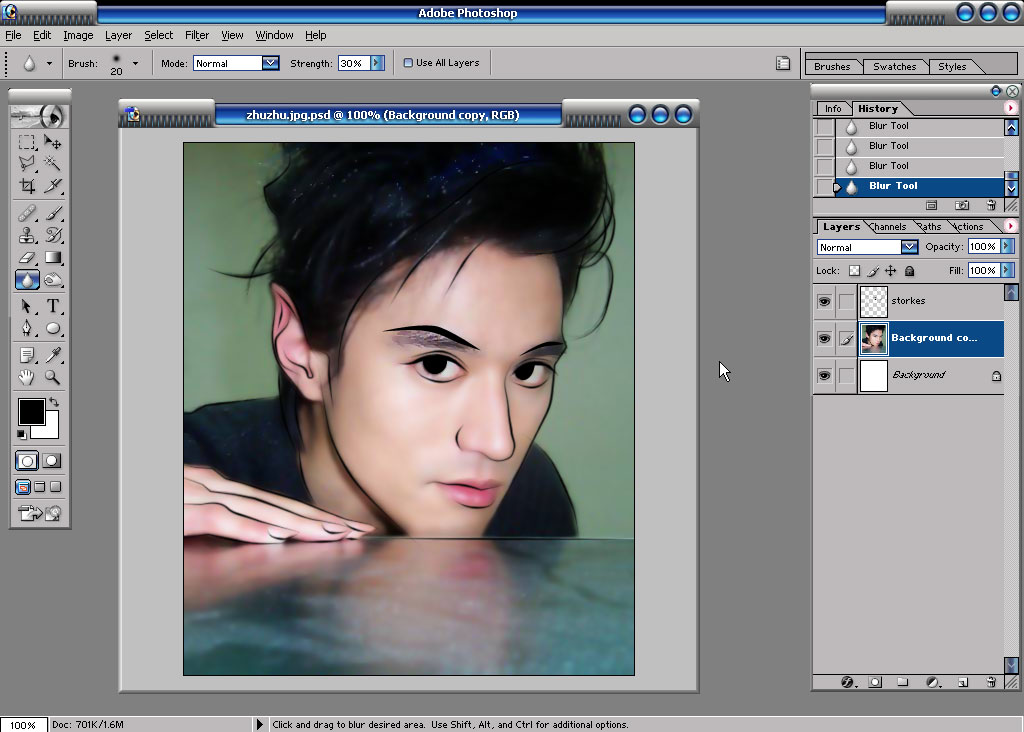The height and width of the screenshot is (732, 1024).
Task: Add layer mask in Layers panel
Action: tap(875, 682)
